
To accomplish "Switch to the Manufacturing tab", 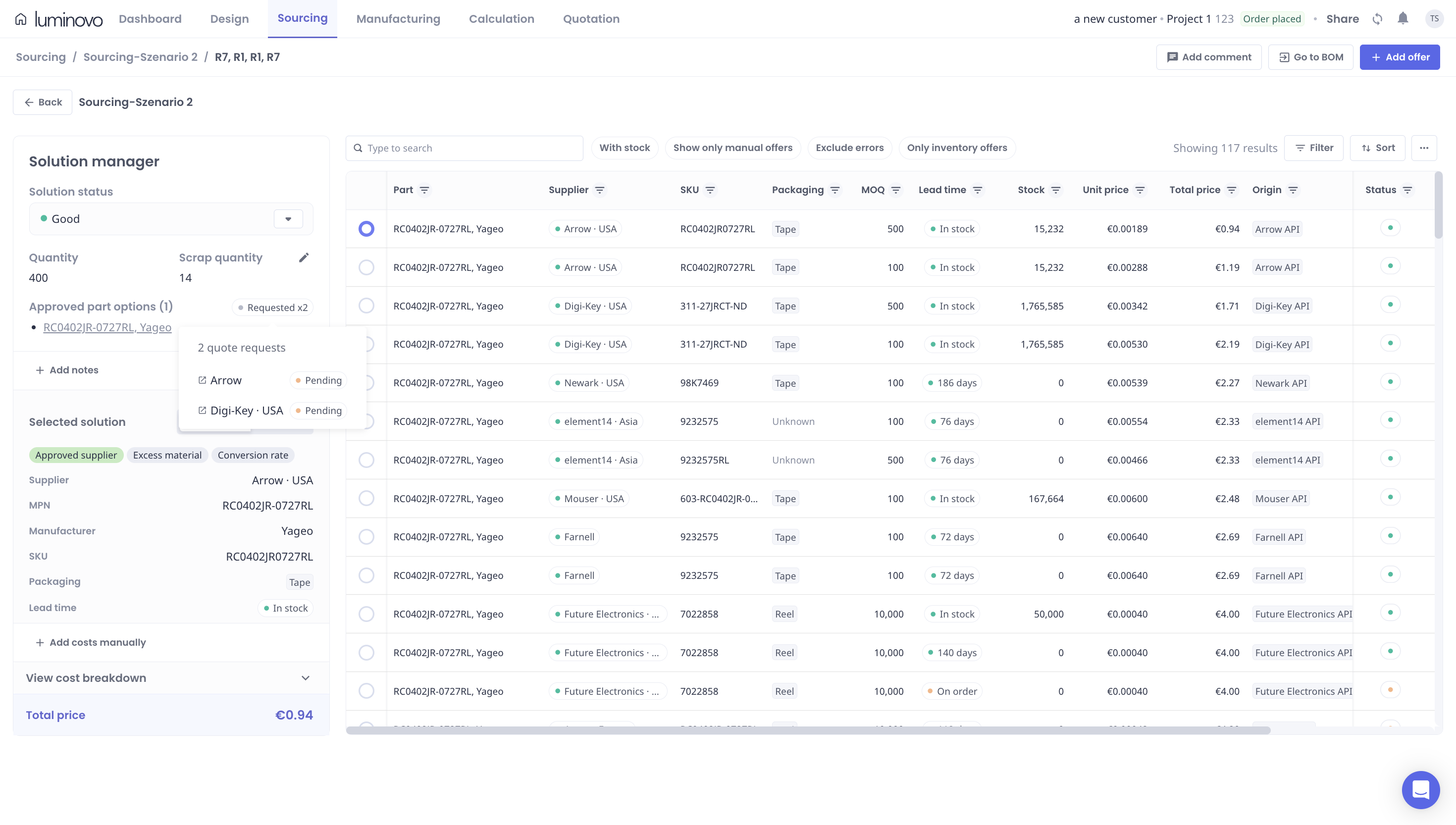I will click(x=398, y=18).
